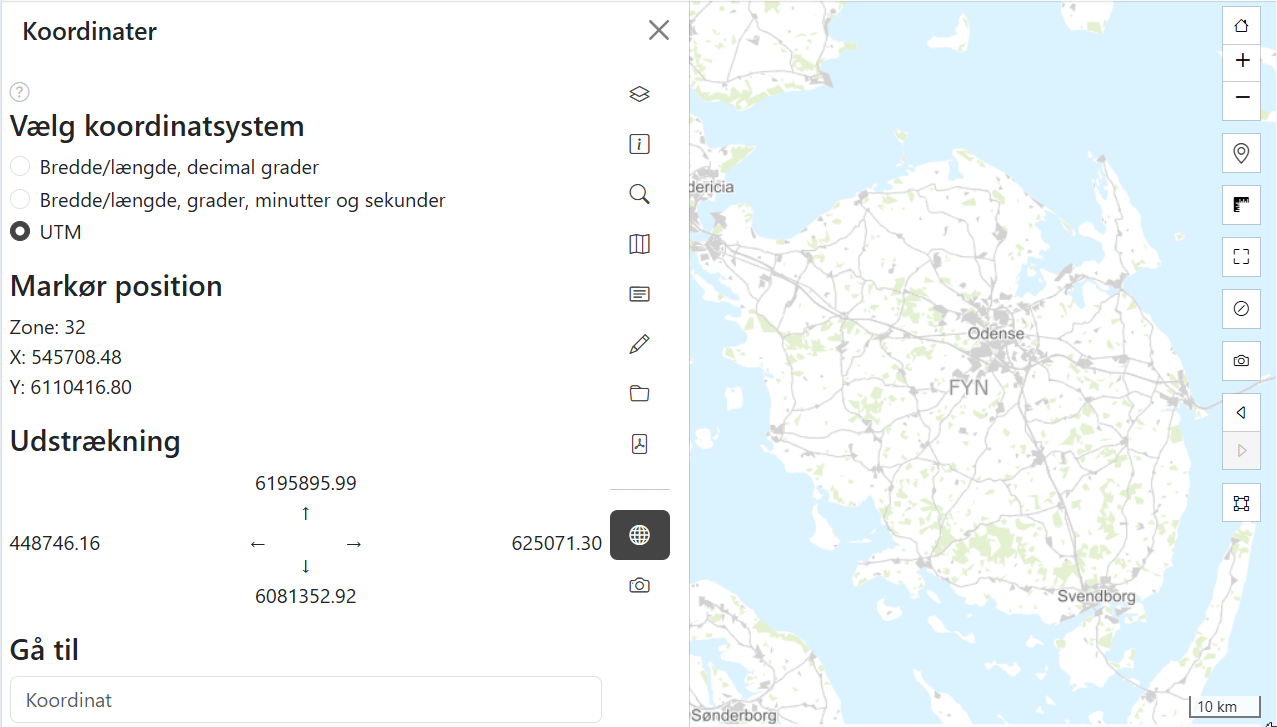Screen dimensions: 1277x727
Task: Zoom in on the map with plus
Action: pos(1241,61)
